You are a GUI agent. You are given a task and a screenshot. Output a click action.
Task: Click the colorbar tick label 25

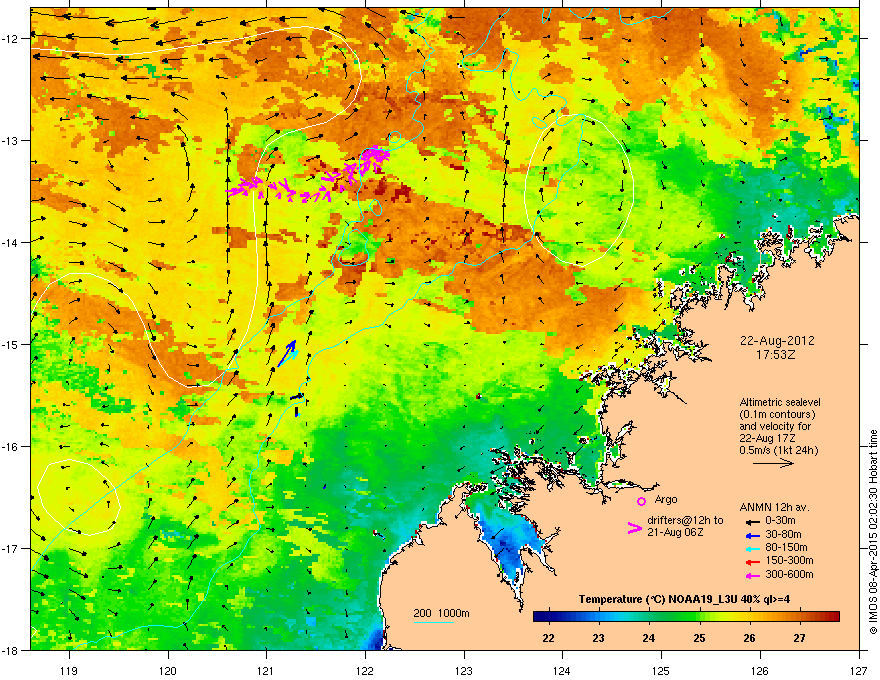point(699,638)
